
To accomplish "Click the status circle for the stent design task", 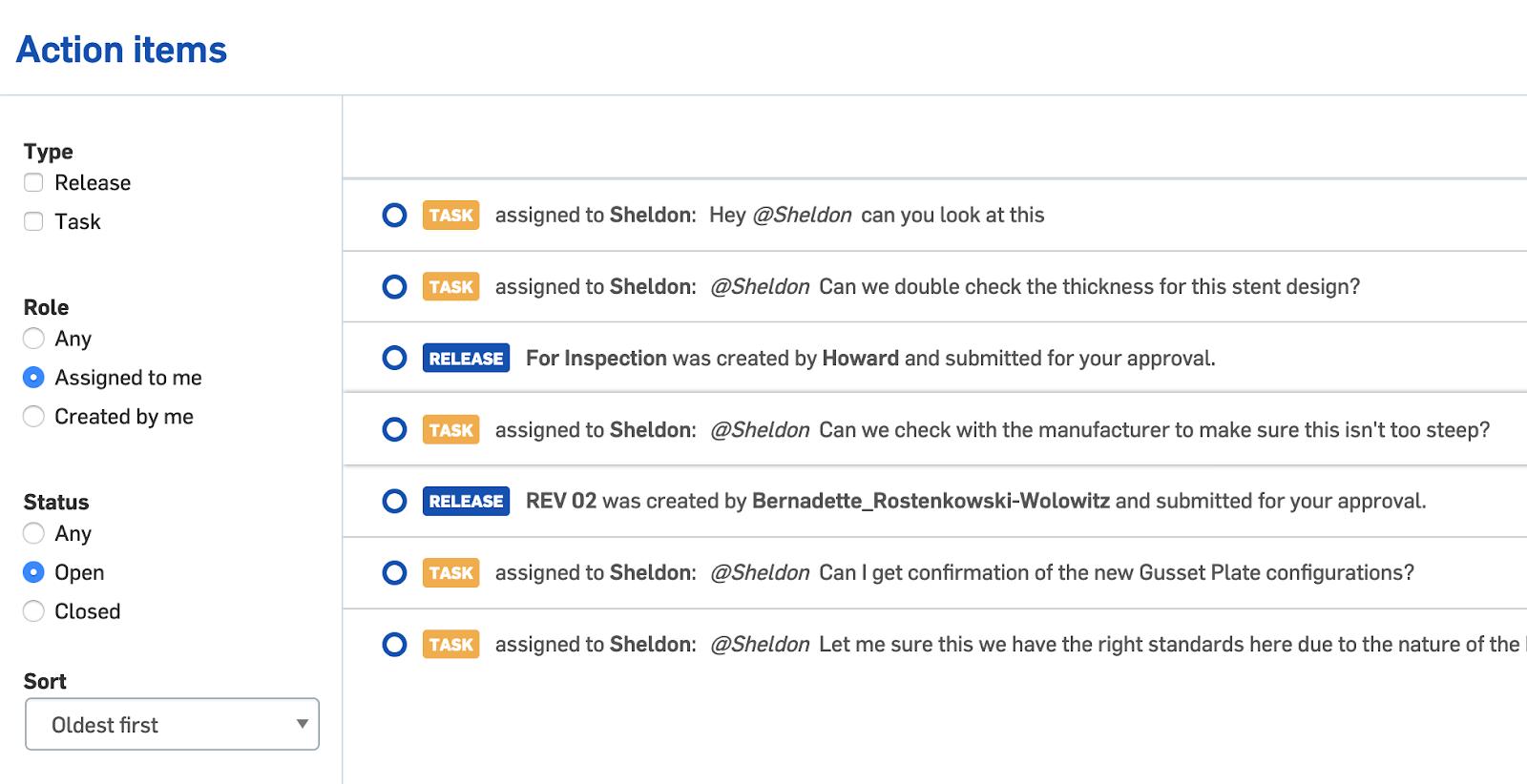I will tap(394, 286).
